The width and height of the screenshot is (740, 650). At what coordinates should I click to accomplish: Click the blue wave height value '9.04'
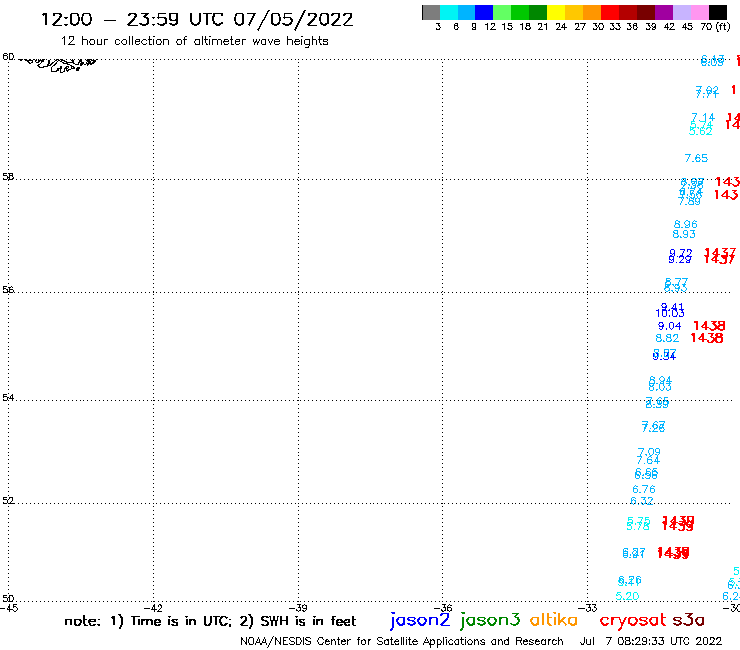point(669,326)
